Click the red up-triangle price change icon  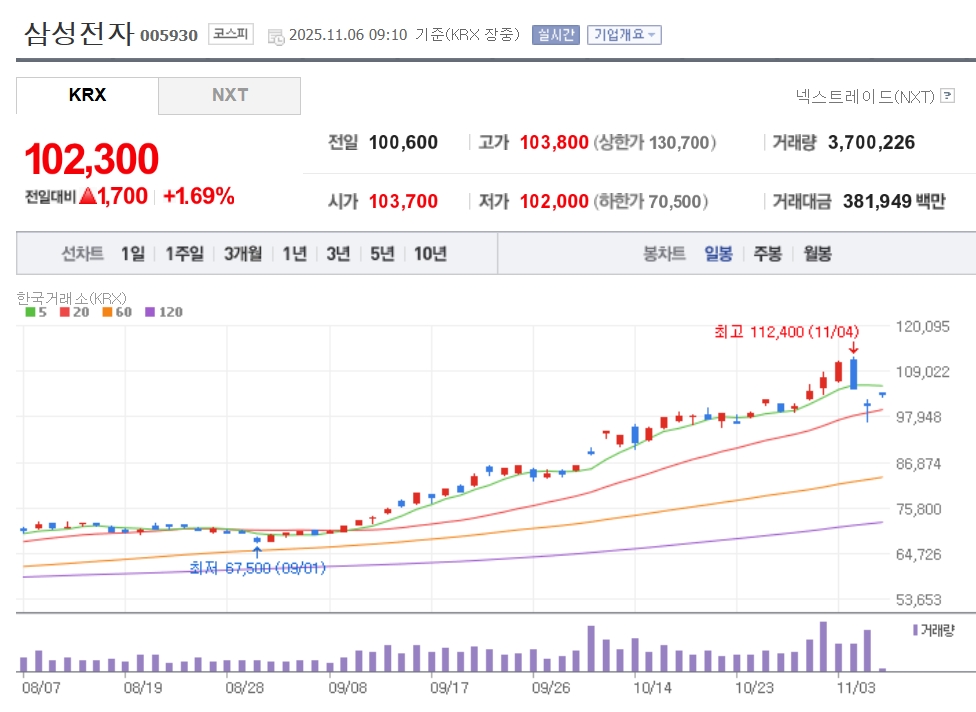(88, 196)
